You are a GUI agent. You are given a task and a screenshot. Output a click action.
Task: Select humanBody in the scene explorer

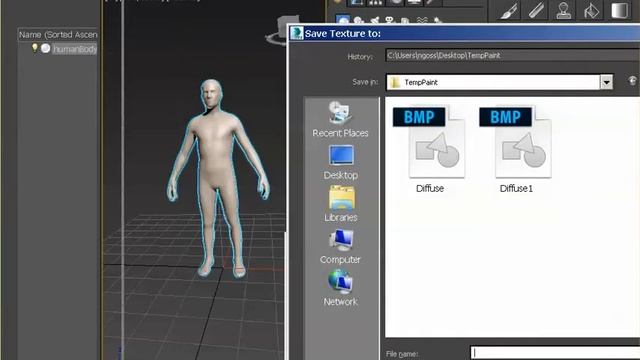[75, 49]
